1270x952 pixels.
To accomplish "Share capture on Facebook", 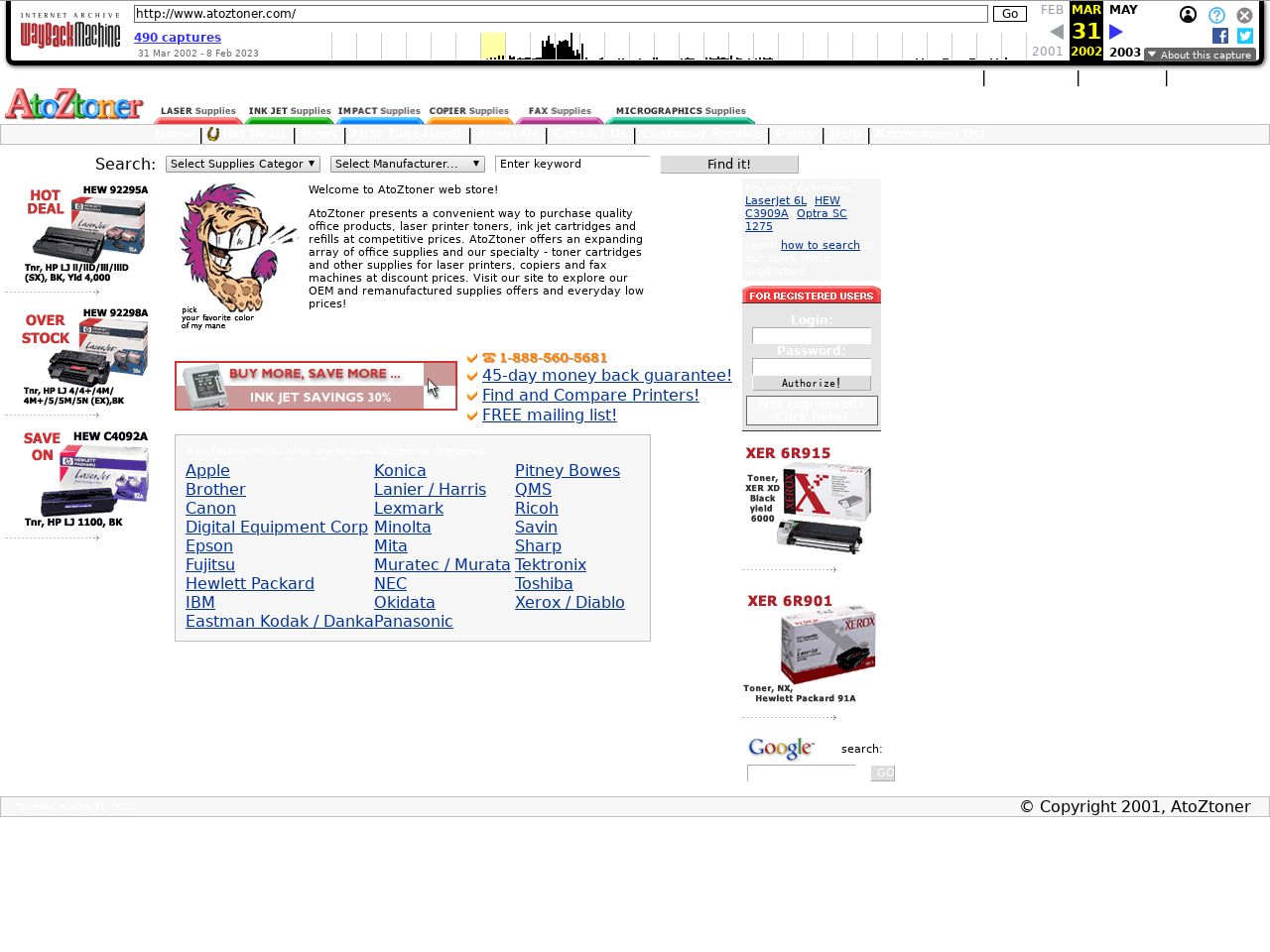I will tap(1220, 36).
